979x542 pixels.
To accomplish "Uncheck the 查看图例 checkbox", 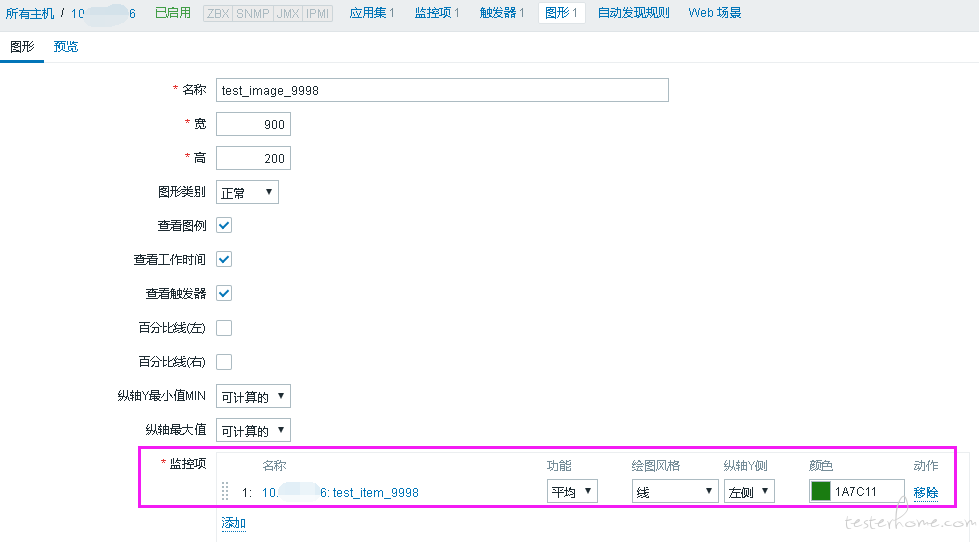I will 224,225.
